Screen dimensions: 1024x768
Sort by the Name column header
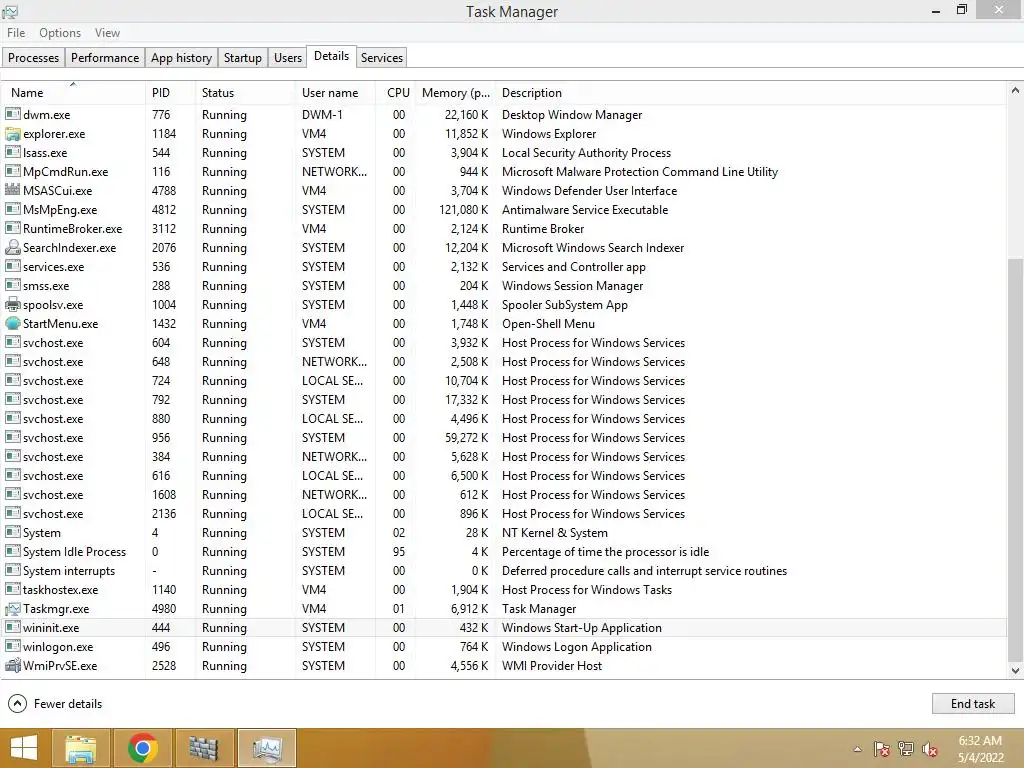coord(73,93)
